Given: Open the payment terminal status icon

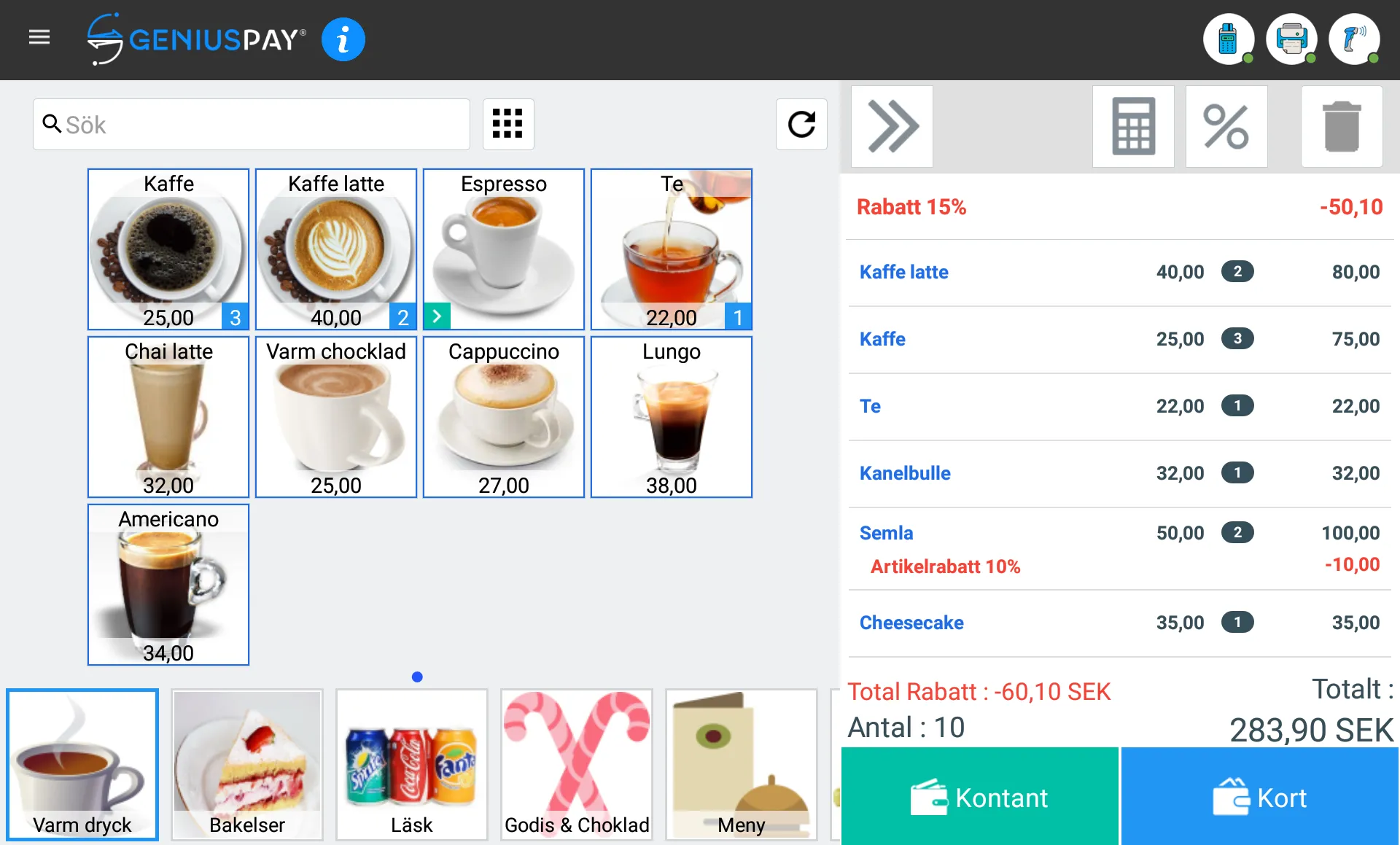Looking at the screenshot, I should [1228, 39].
